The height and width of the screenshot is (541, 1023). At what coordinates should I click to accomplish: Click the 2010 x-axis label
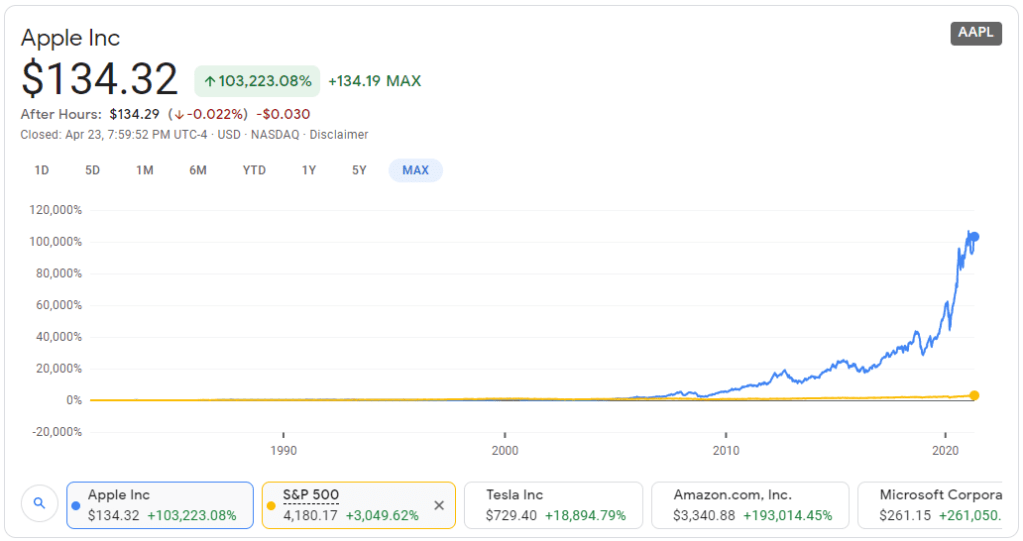click(725, 450)
